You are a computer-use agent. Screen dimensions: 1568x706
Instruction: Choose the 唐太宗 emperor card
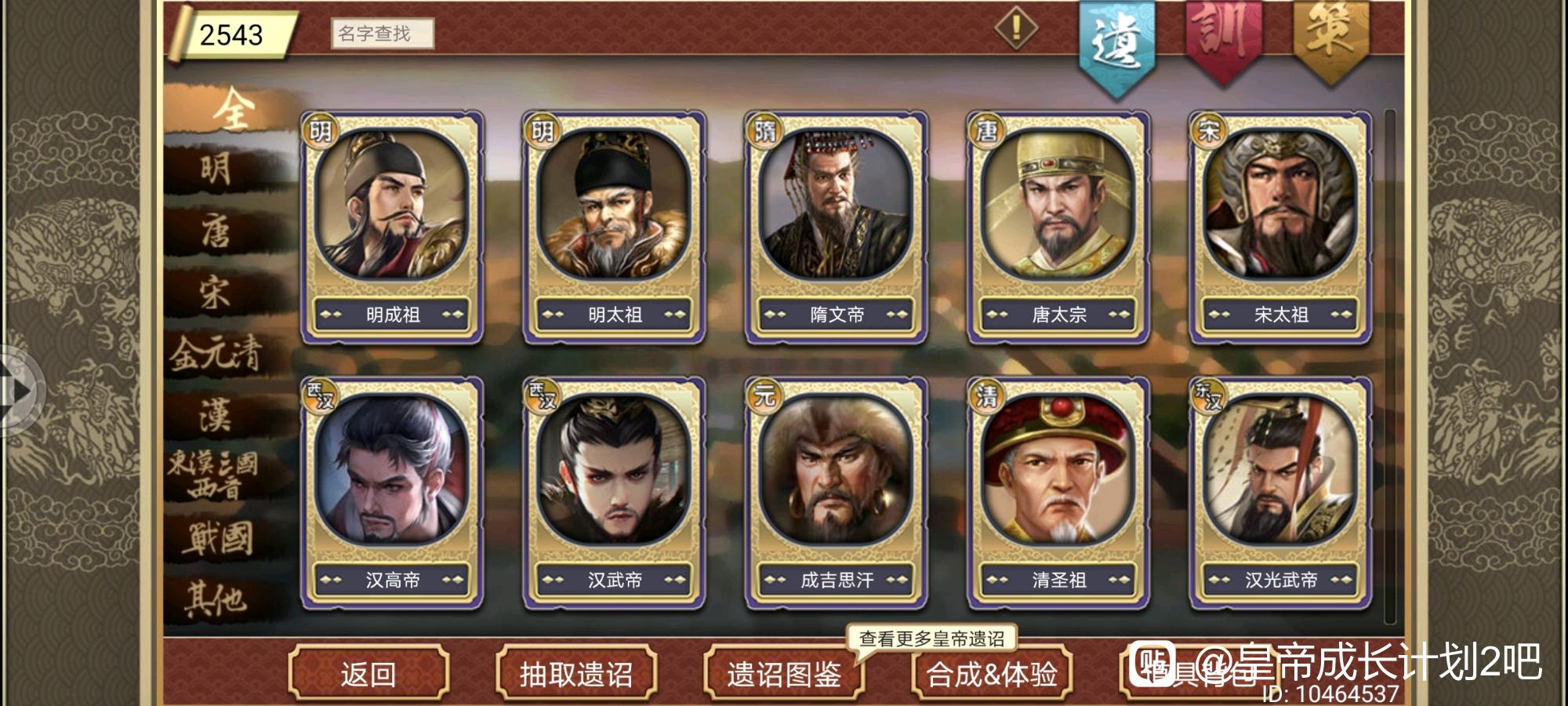click(x=1058, y=227)
